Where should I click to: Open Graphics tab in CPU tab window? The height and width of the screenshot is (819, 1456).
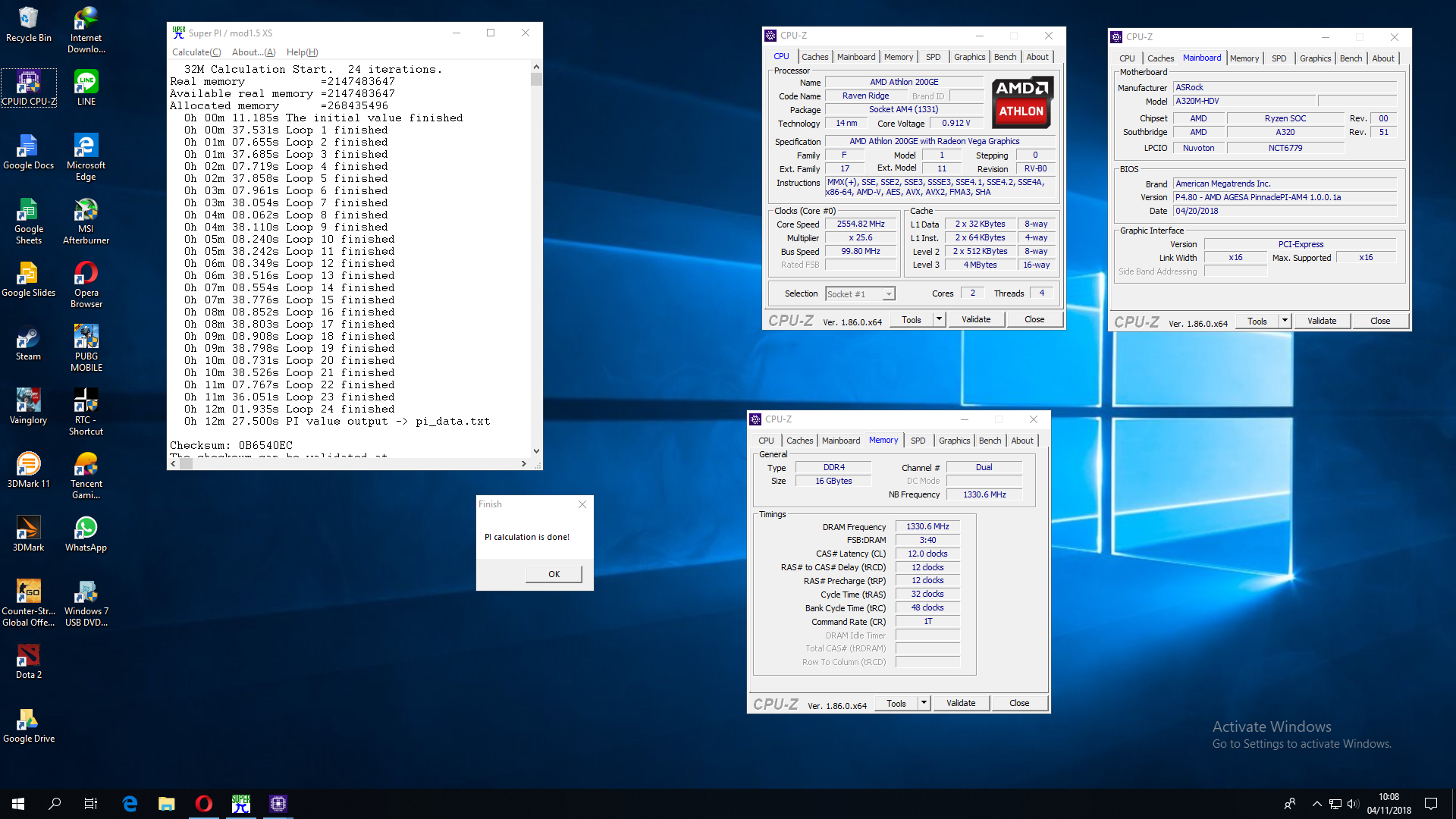coord(969,57)
